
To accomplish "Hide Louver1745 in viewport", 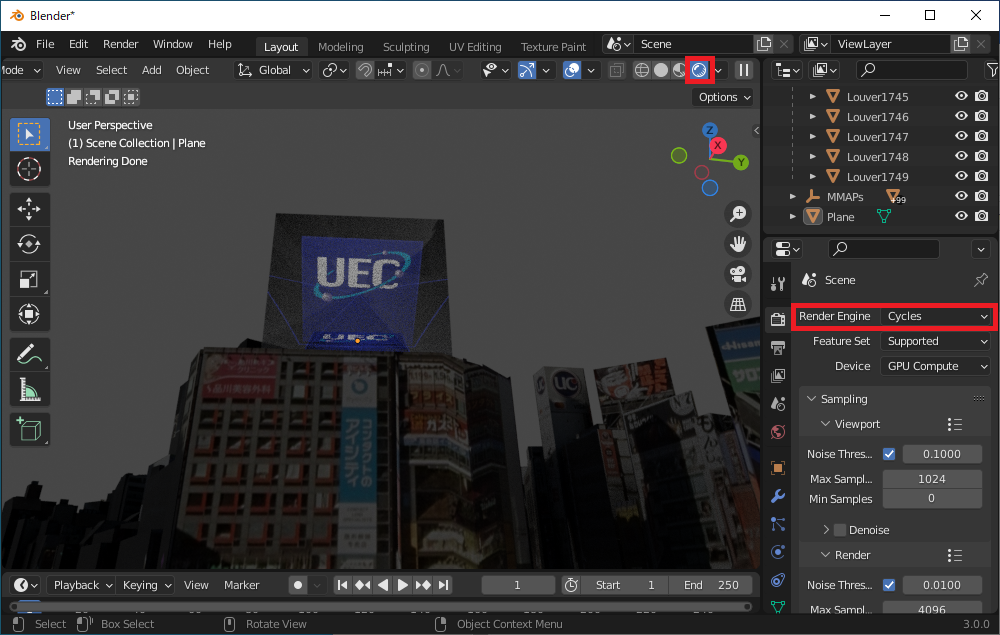I will click(x=961, y=96).
